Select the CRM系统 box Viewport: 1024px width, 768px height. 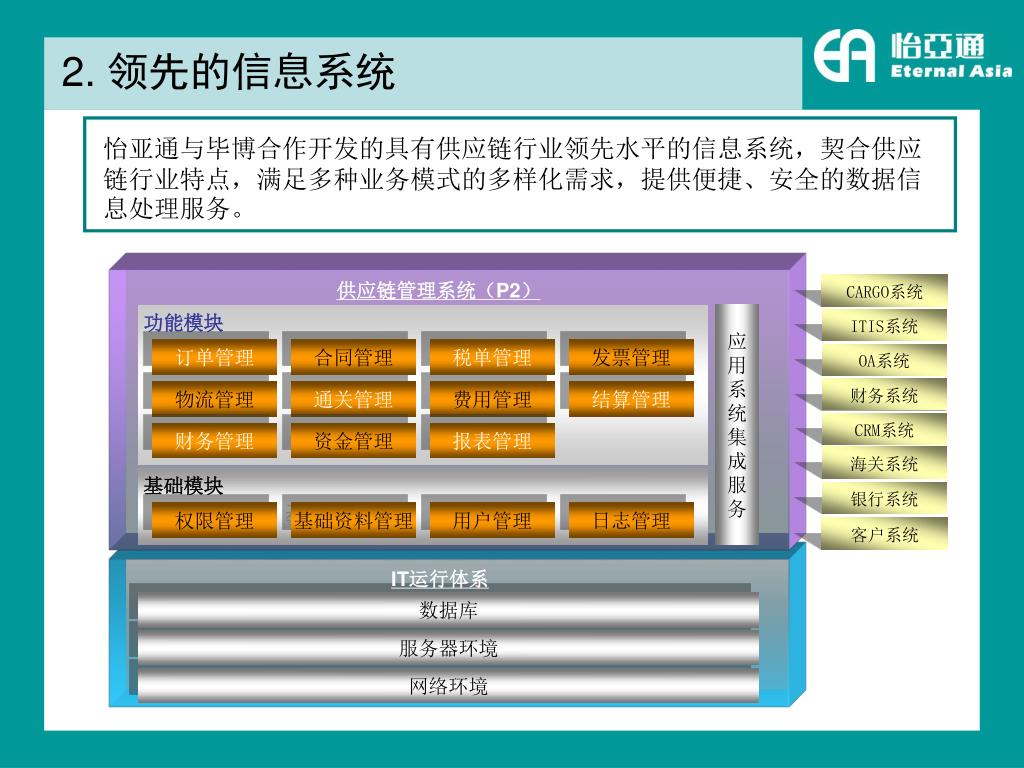884,430
